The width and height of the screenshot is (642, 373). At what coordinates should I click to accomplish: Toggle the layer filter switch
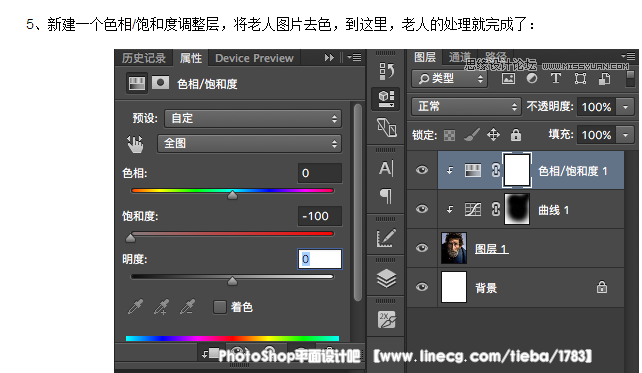[x=631, y=78]
